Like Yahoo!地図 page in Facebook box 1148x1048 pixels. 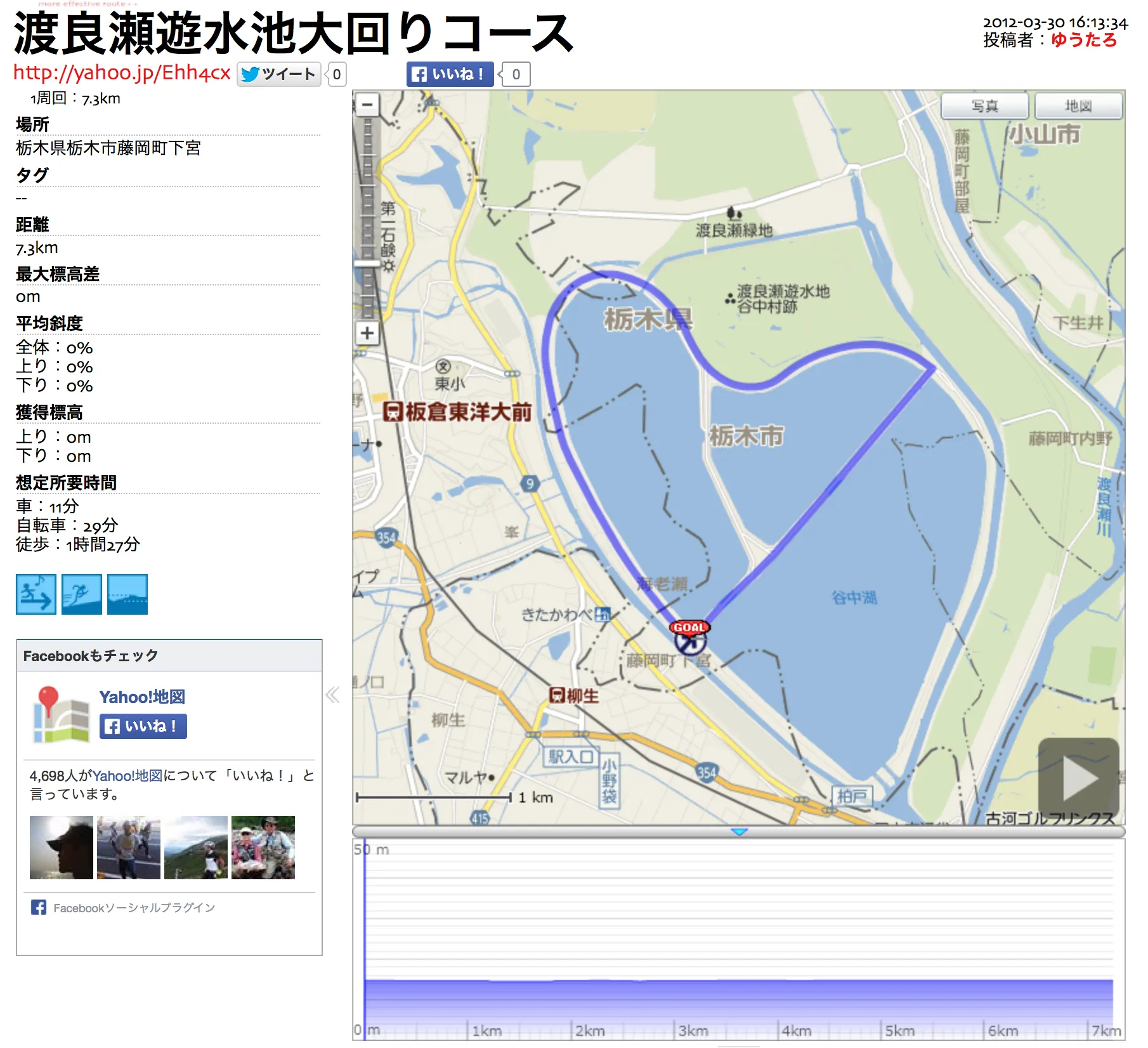[x=143, y=726]
